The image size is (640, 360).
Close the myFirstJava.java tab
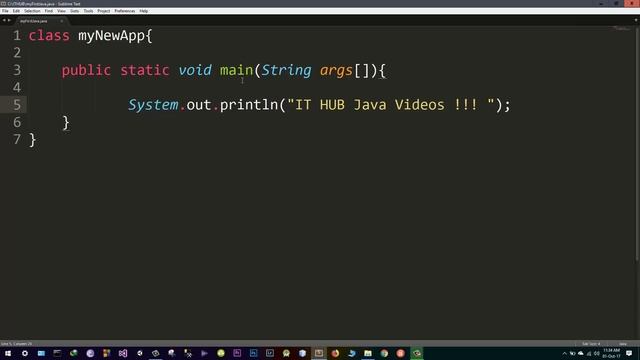(62, 21)
